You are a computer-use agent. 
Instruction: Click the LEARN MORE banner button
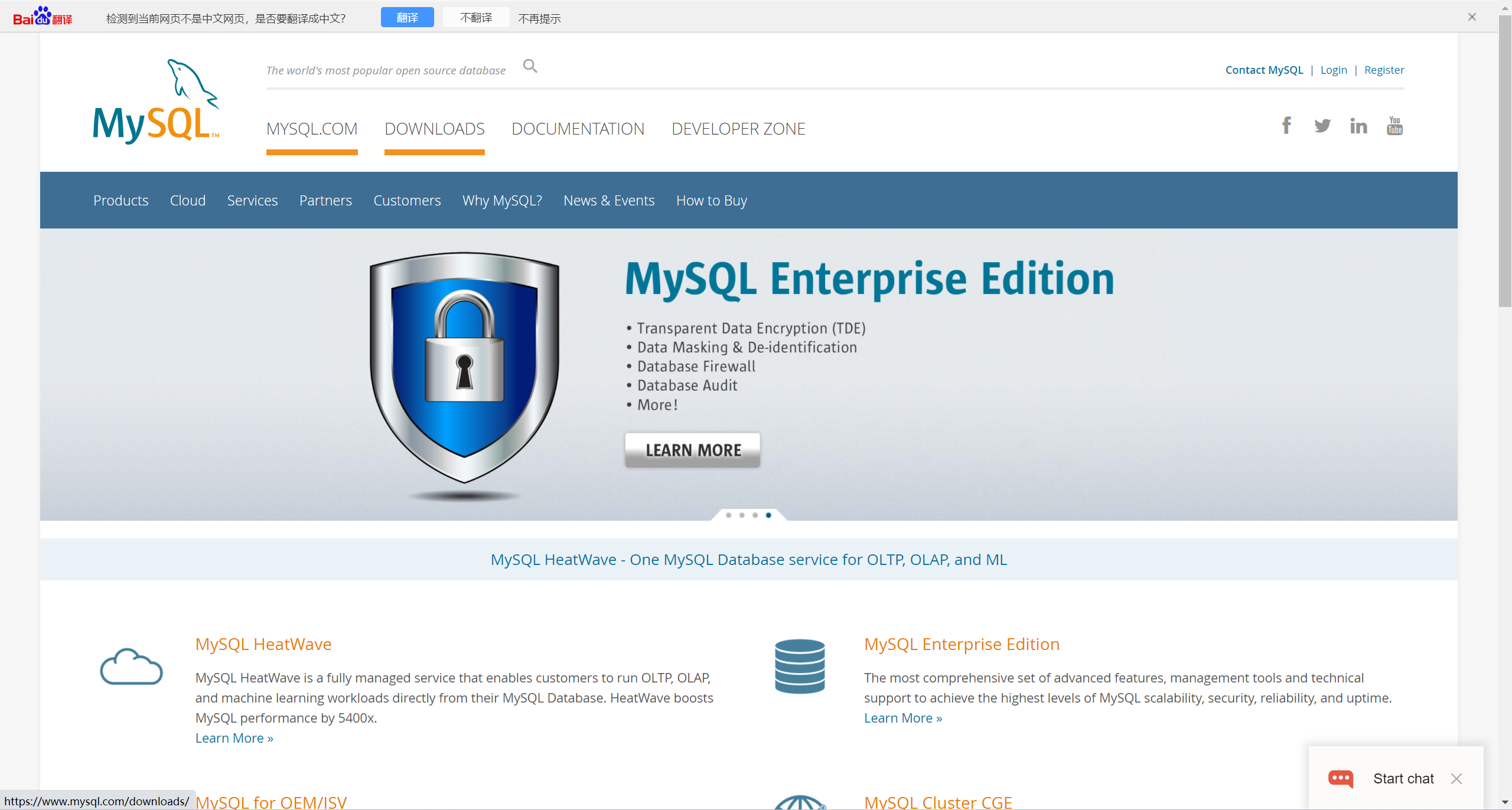coord(693,450)
